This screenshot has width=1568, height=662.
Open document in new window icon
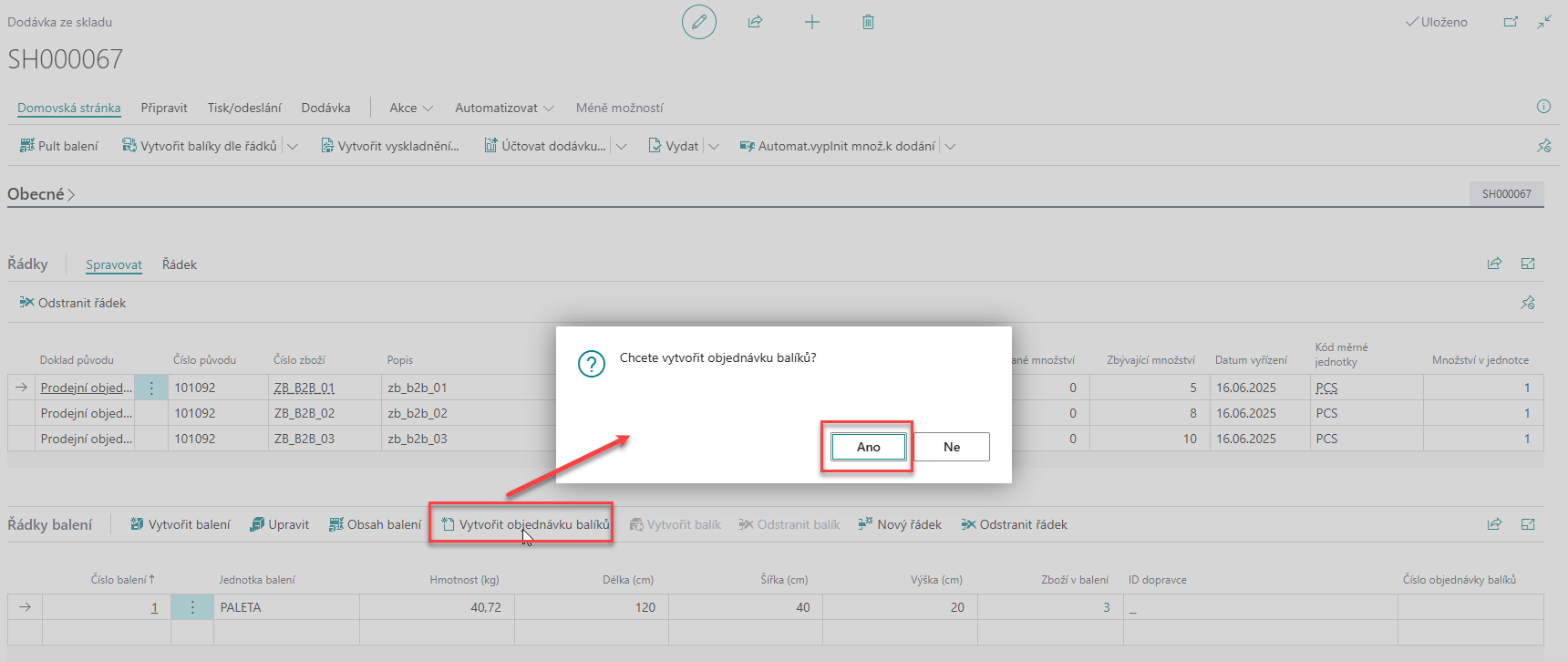point(1511,22)
